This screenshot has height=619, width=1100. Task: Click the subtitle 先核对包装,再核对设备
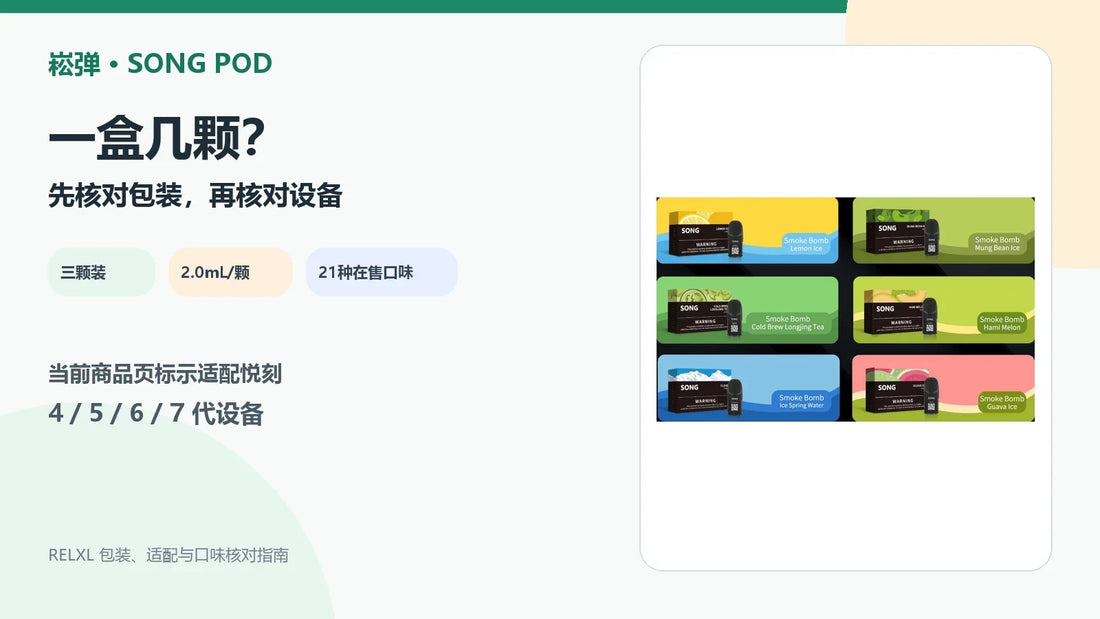pyautogui.click(x=195, y=195)
